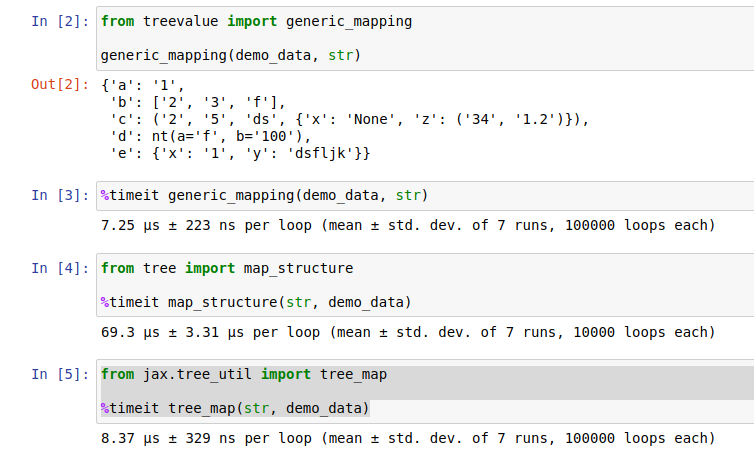The height and width of the screenshot is (458, 754).
Task: Click the 'In [4]:' prompt label
Action: coord(60,268)
